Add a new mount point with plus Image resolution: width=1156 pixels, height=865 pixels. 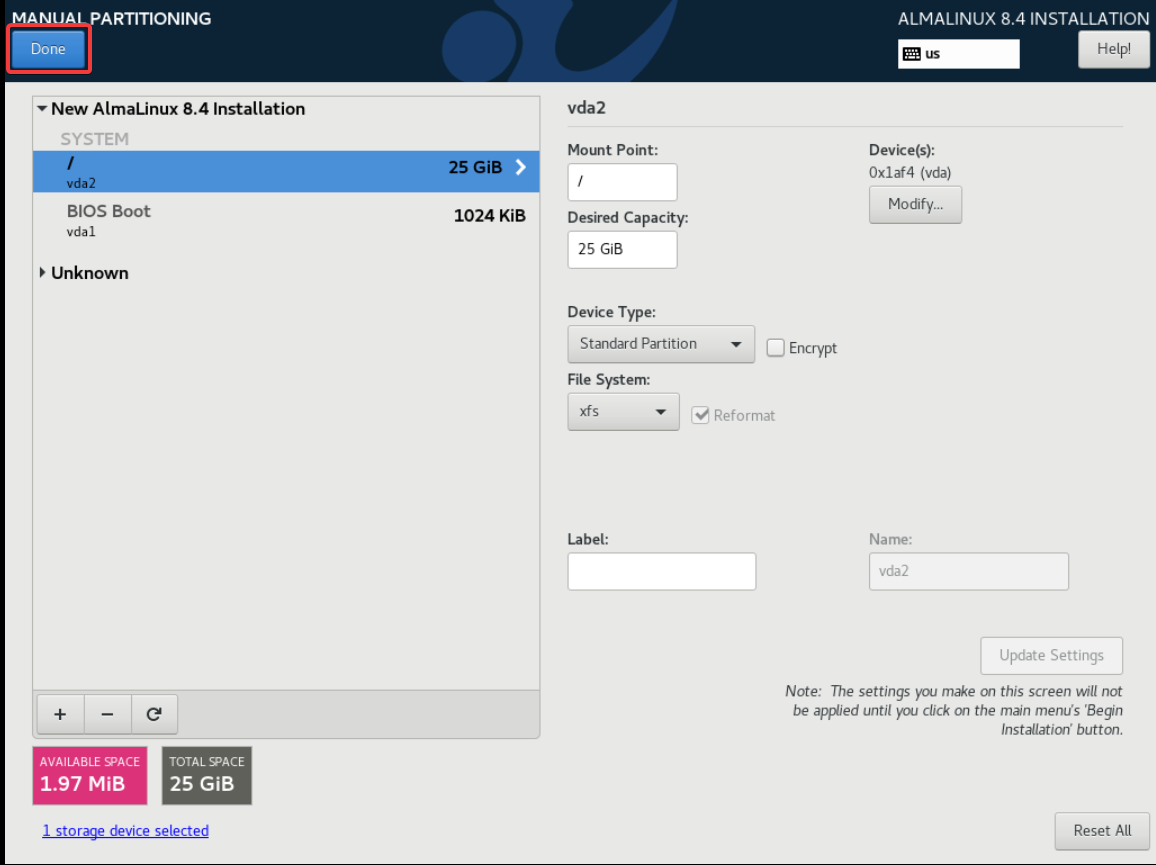tap(60, 714)
